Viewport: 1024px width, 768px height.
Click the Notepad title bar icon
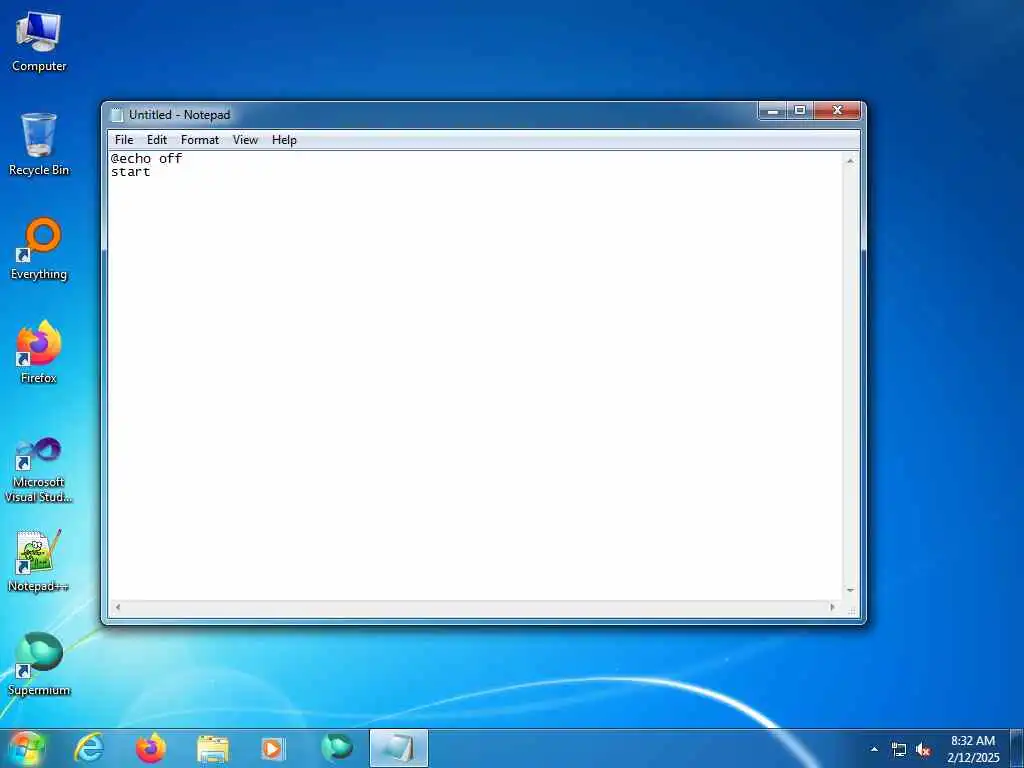(x=117, y=115)
